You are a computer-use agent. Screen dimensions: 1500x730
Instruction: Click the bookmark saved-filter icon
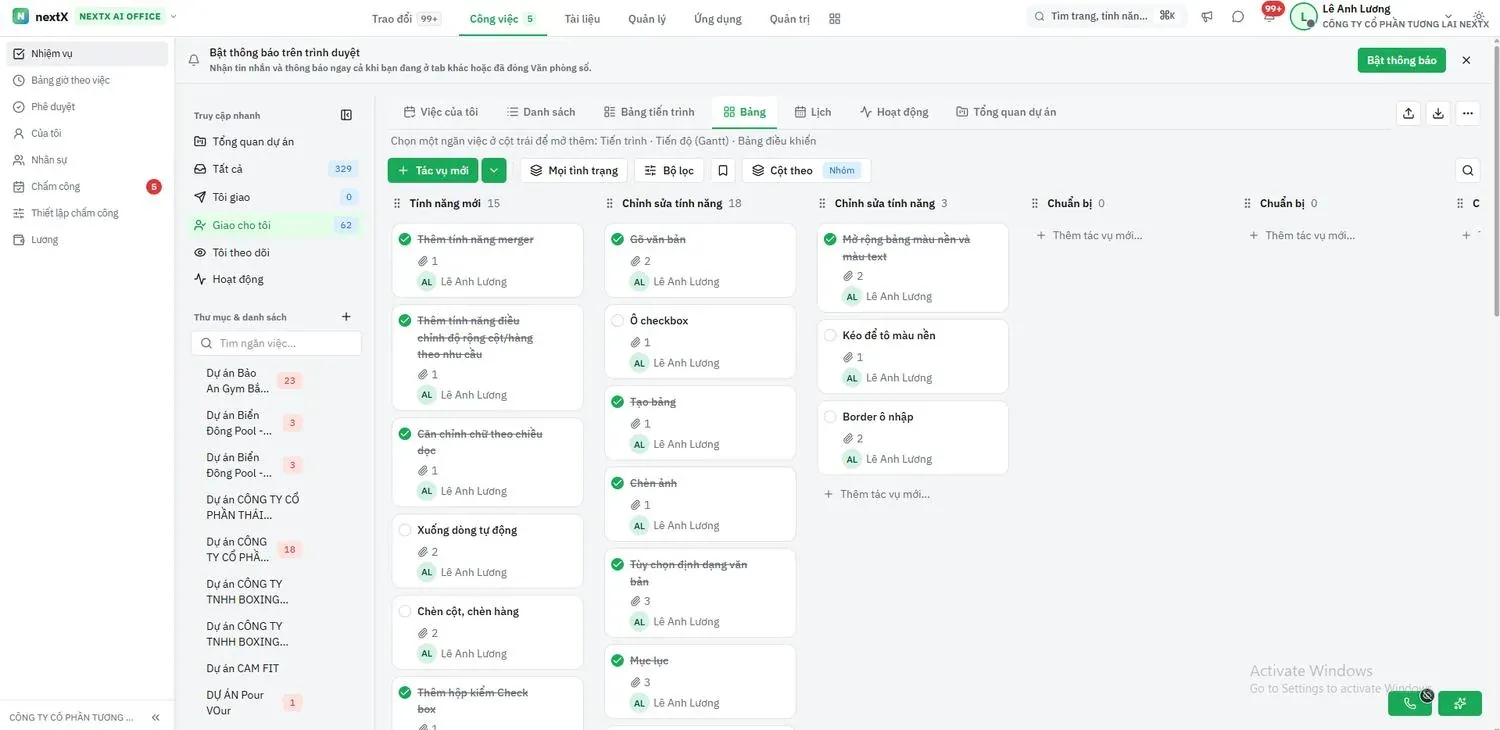tap(723, 170)
